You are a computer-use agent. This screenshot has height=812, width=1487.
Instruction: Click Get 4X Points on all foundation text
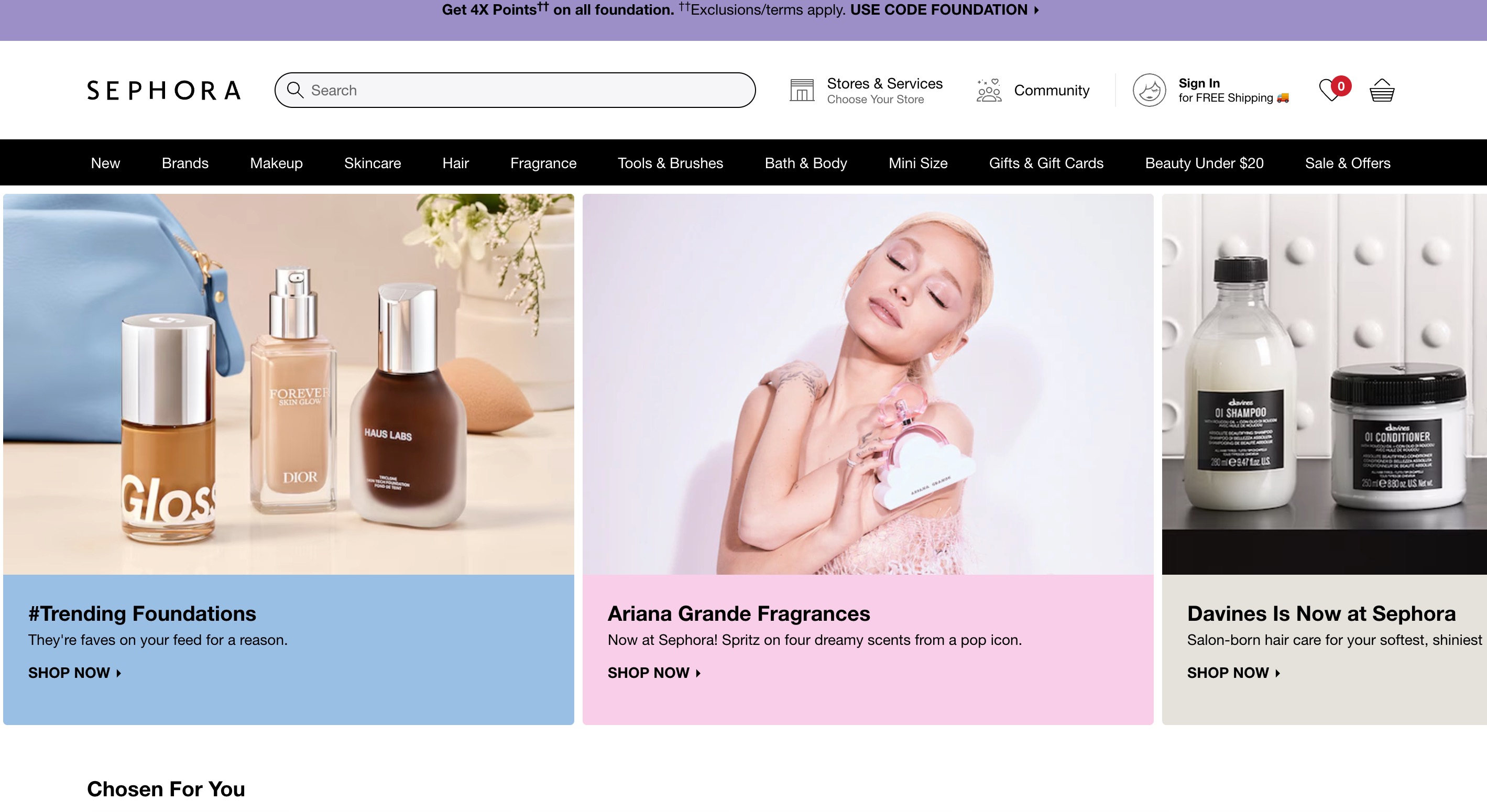pyautogui.click(x=557, y=10)
